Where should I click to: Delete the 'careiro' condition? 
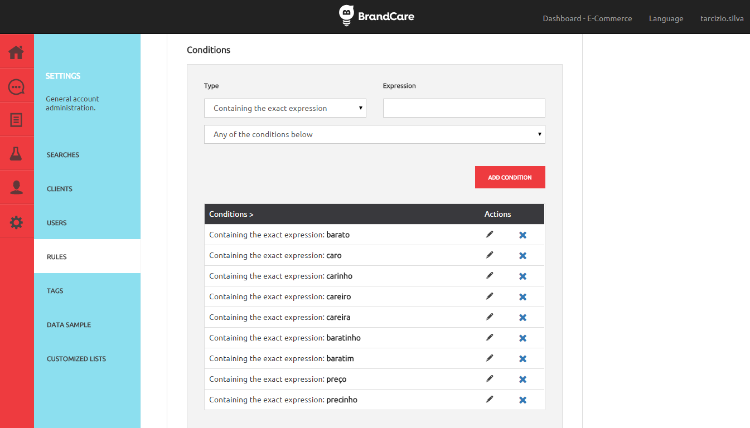(523, 296)
